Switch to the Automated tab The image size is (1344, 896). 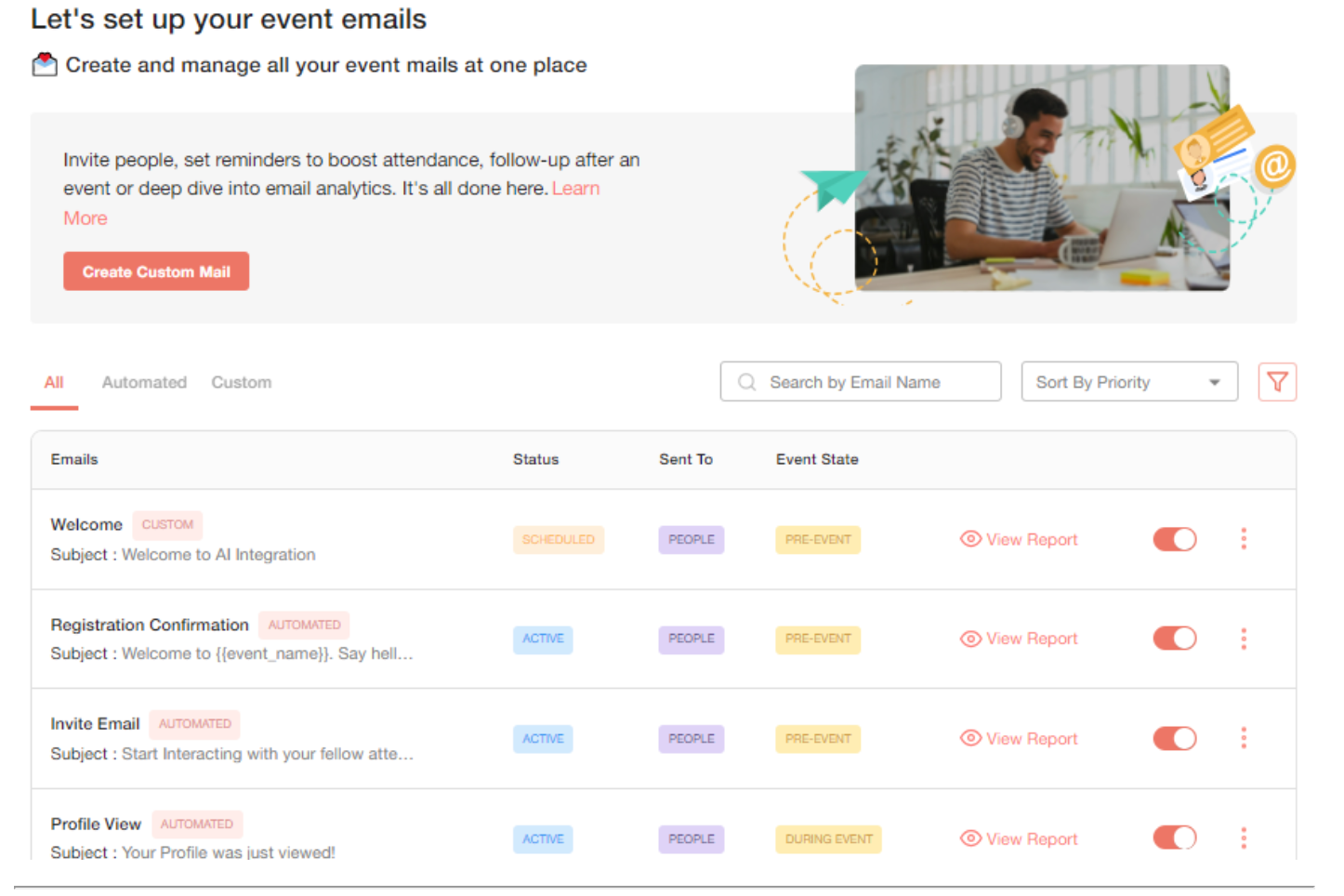pos(144,382)
